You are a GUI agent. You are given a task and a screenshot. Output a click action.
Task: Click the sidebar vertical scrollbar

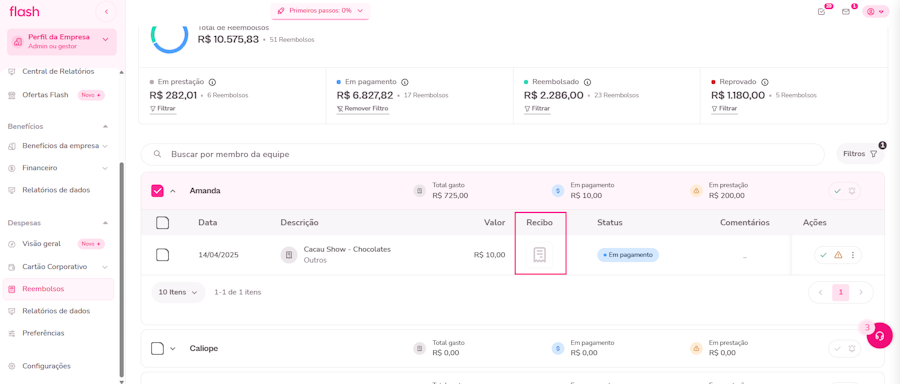(x=121, y=269)
